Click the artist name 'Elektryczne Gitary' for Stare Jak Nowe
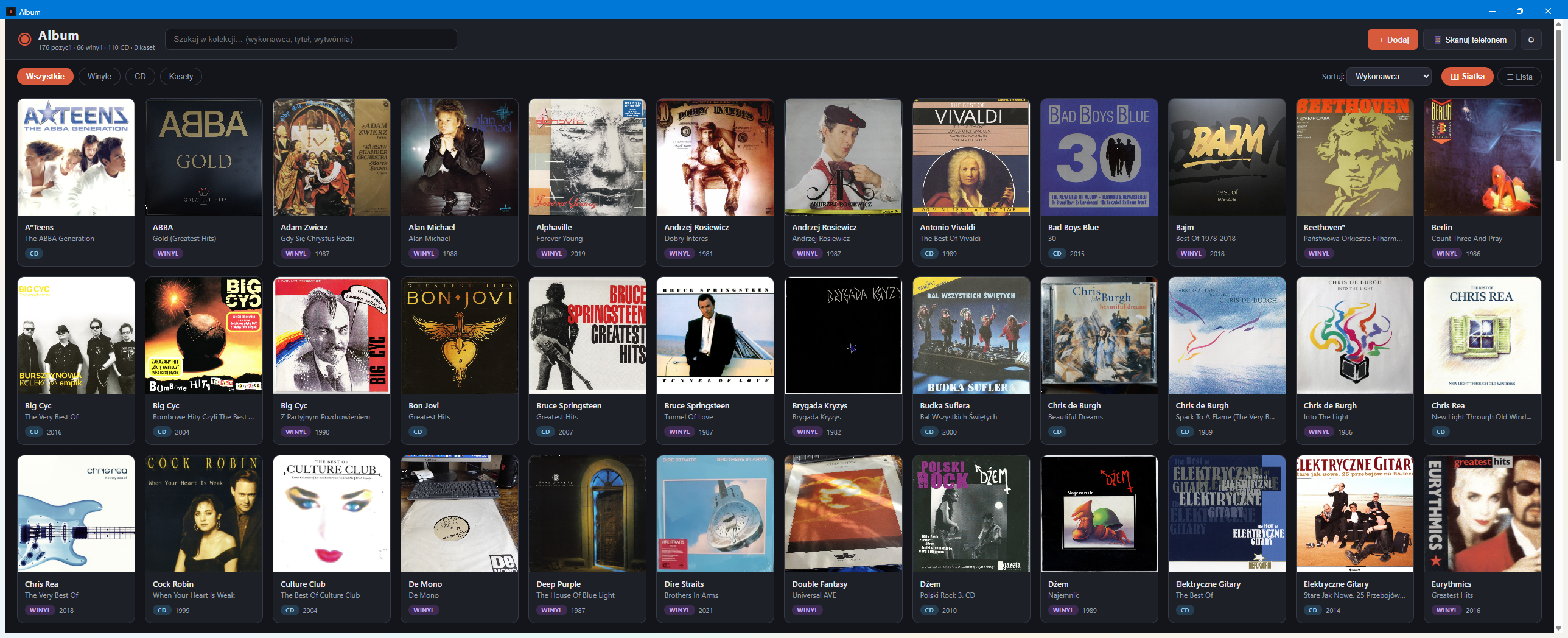This screenshot has width=1568, height=638. point(1336,584)
